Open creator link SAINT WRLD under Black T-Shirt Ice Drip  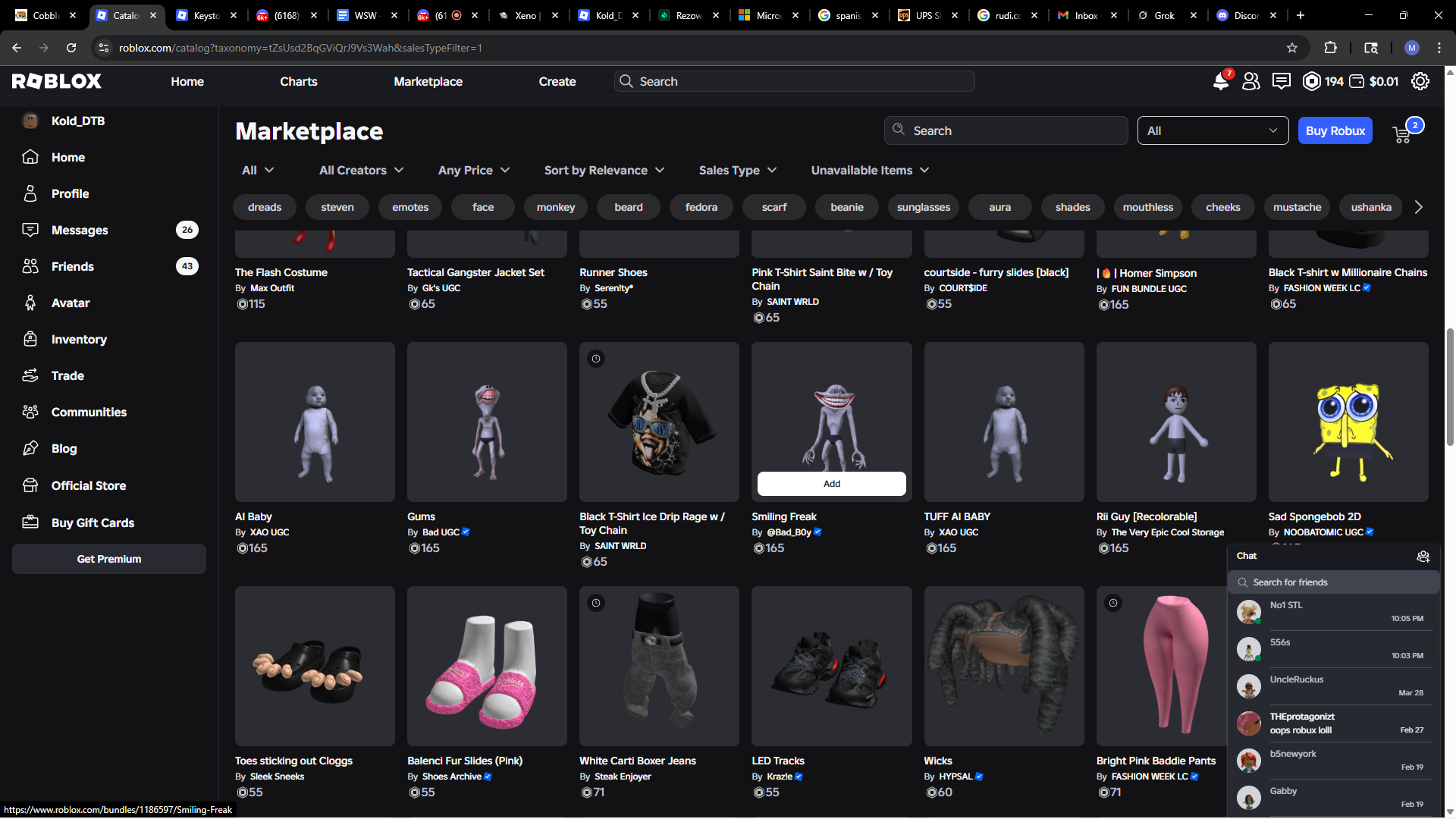[x=620, y=546]
